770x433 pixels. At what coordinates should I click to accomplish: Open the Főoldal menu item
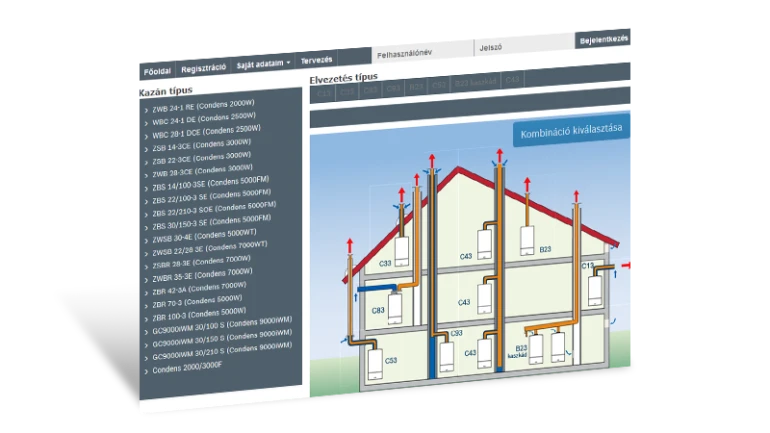[157, 72]
